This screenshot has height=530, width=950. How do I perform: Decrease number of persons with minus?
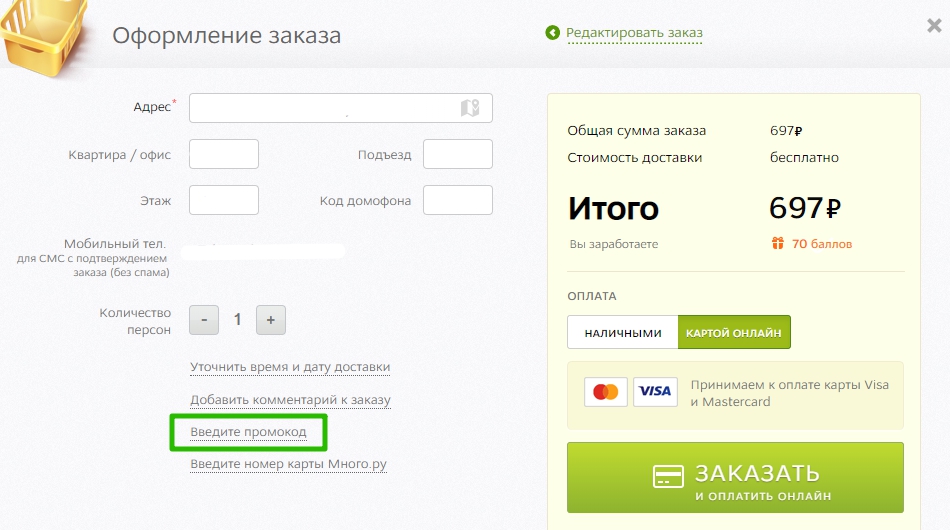pyautogui.click(x=204, y=320)
